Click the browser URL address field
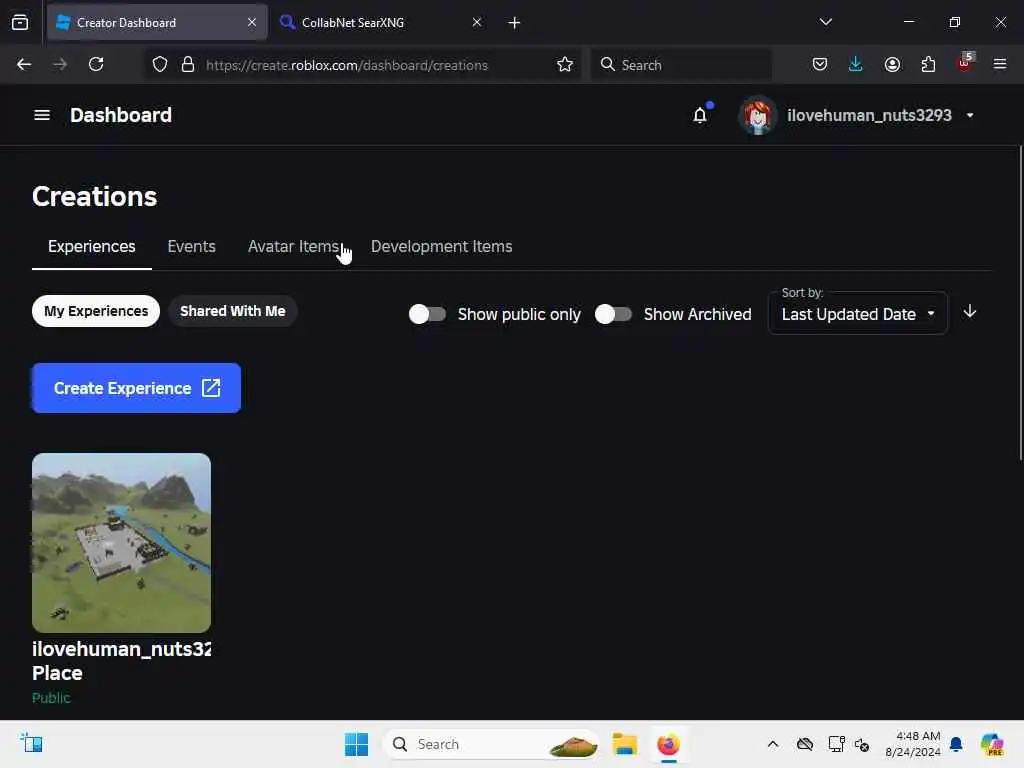 tap(346, 65)
